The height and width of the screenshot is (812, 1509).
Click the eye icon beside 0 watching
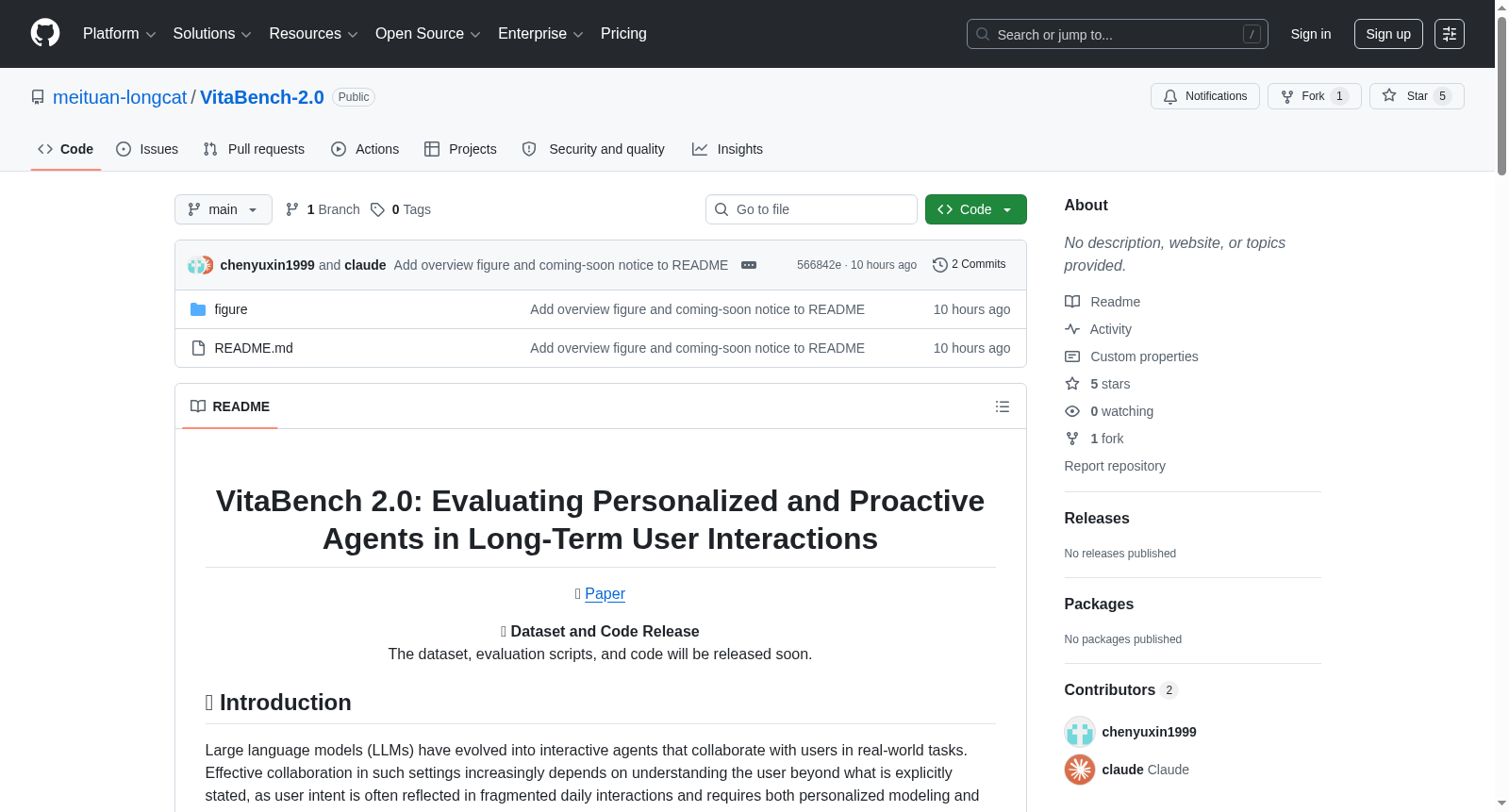(x=1072, y=411)
